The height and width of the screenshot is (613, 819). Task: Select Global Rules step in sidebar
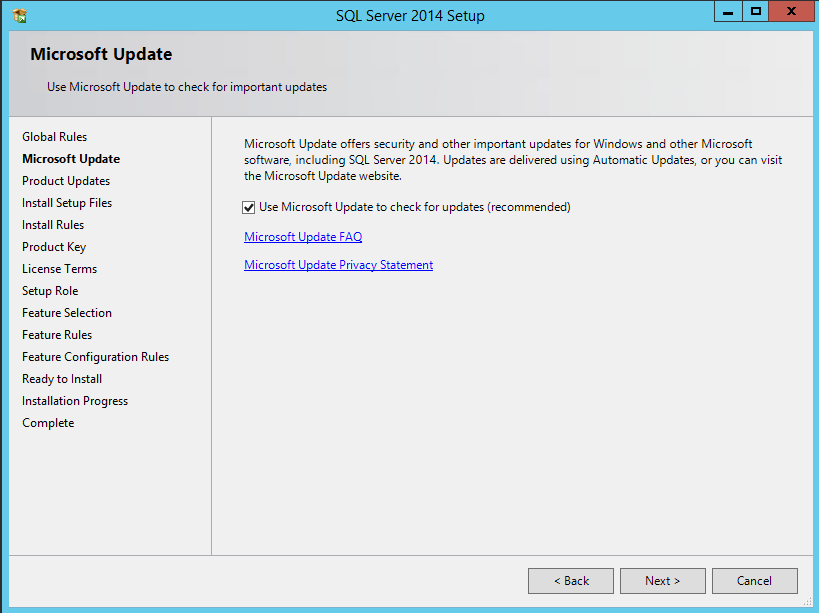coord(54,137)
